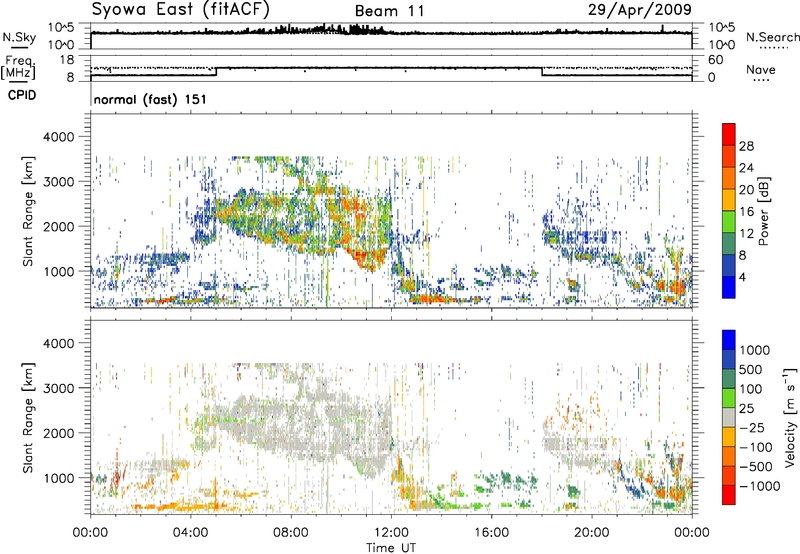Select the '60' label on the Nave axis
Image resolution: width=800 pixels, height=554 pixels.
(716, 60)
